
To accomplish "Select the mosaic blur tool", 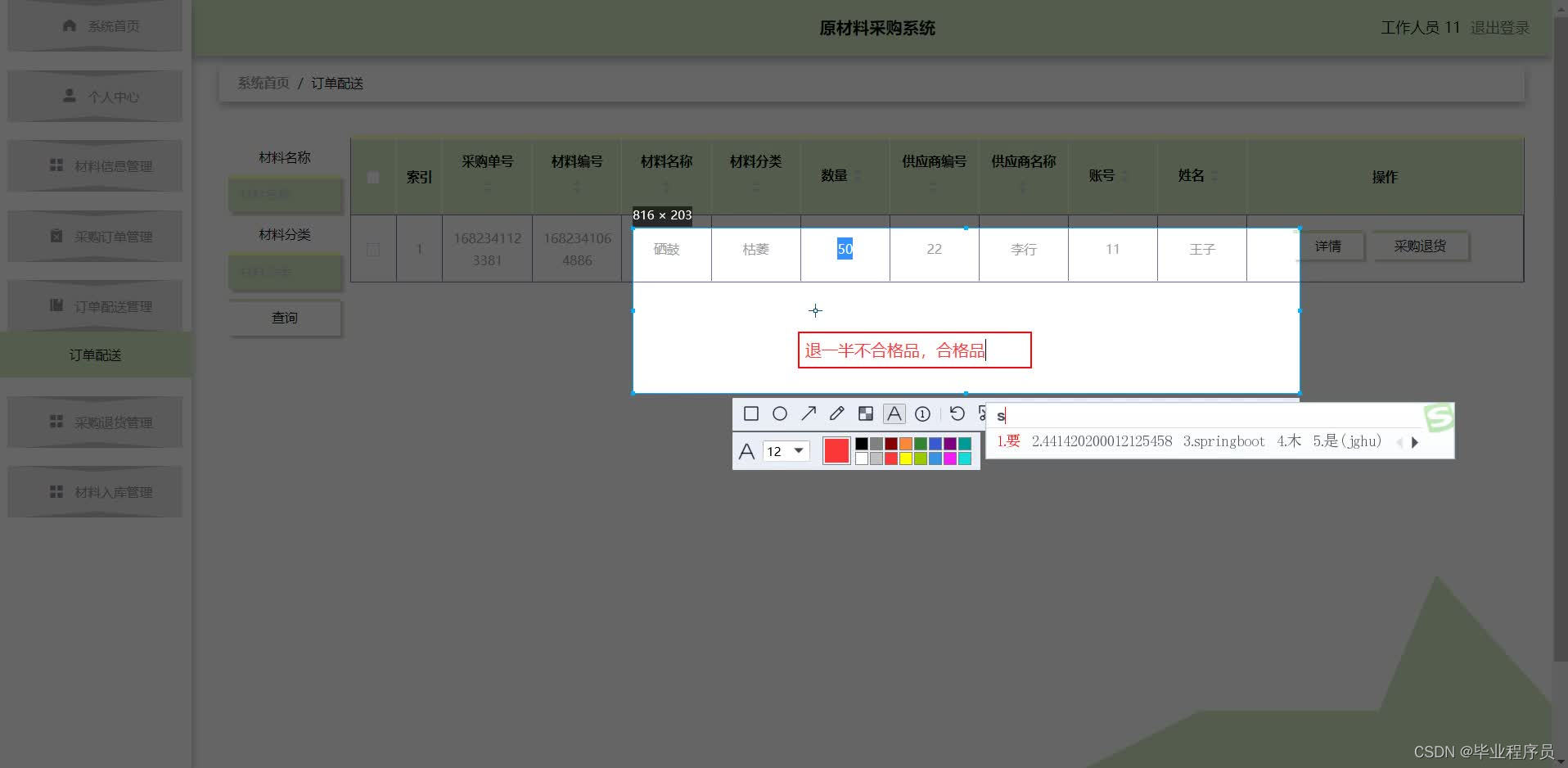I will (x=866, y=413).
